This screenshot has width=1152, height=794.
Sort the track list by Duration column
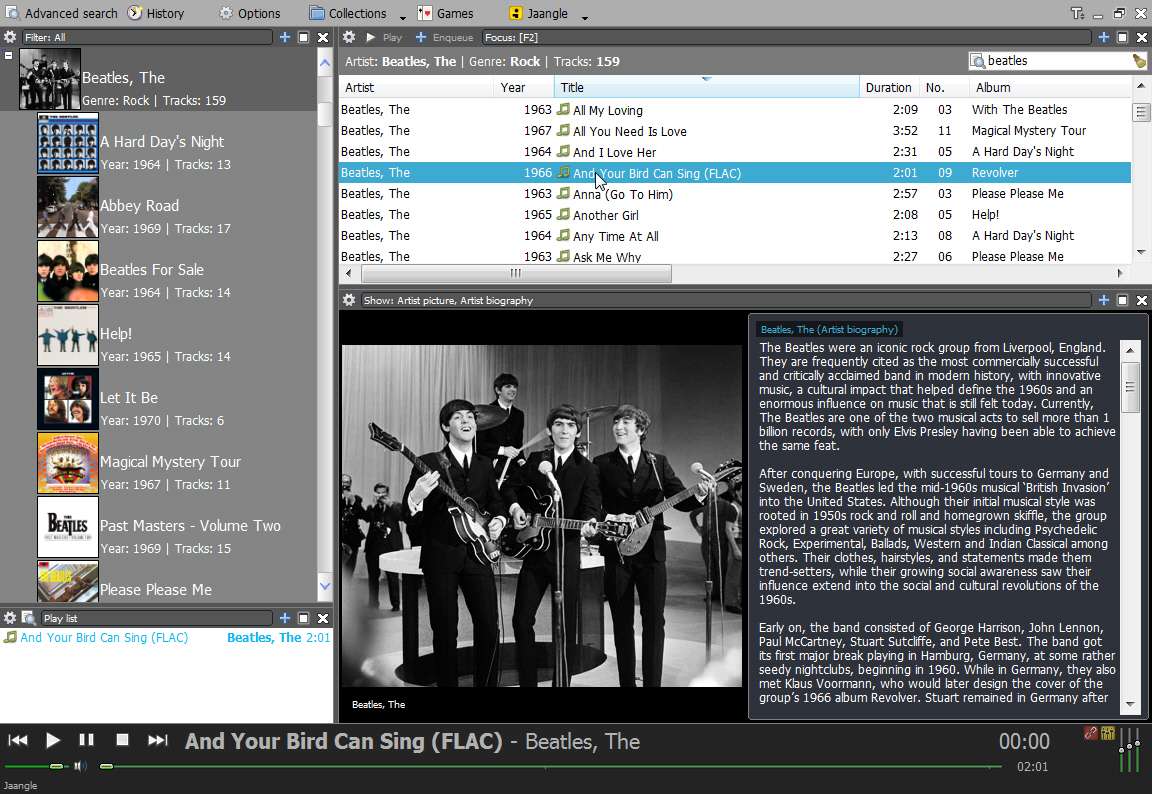click(888, 87)
